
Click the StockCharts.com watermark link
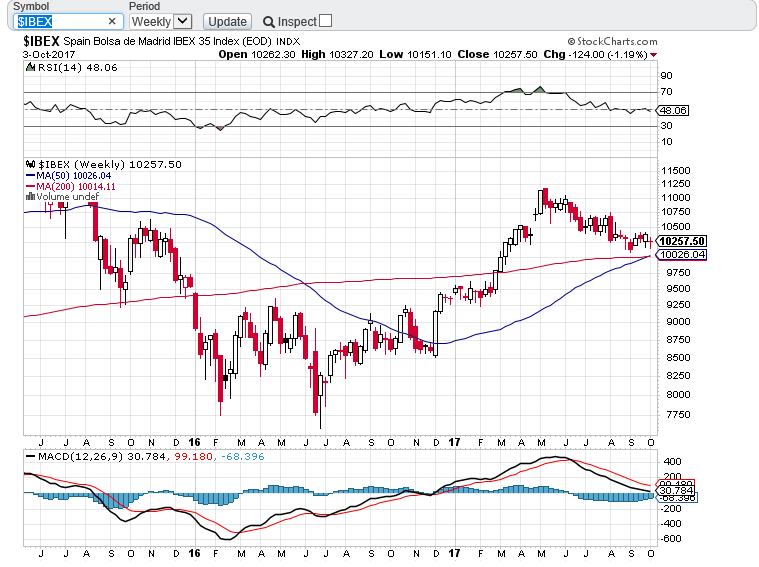click(612, 41)
